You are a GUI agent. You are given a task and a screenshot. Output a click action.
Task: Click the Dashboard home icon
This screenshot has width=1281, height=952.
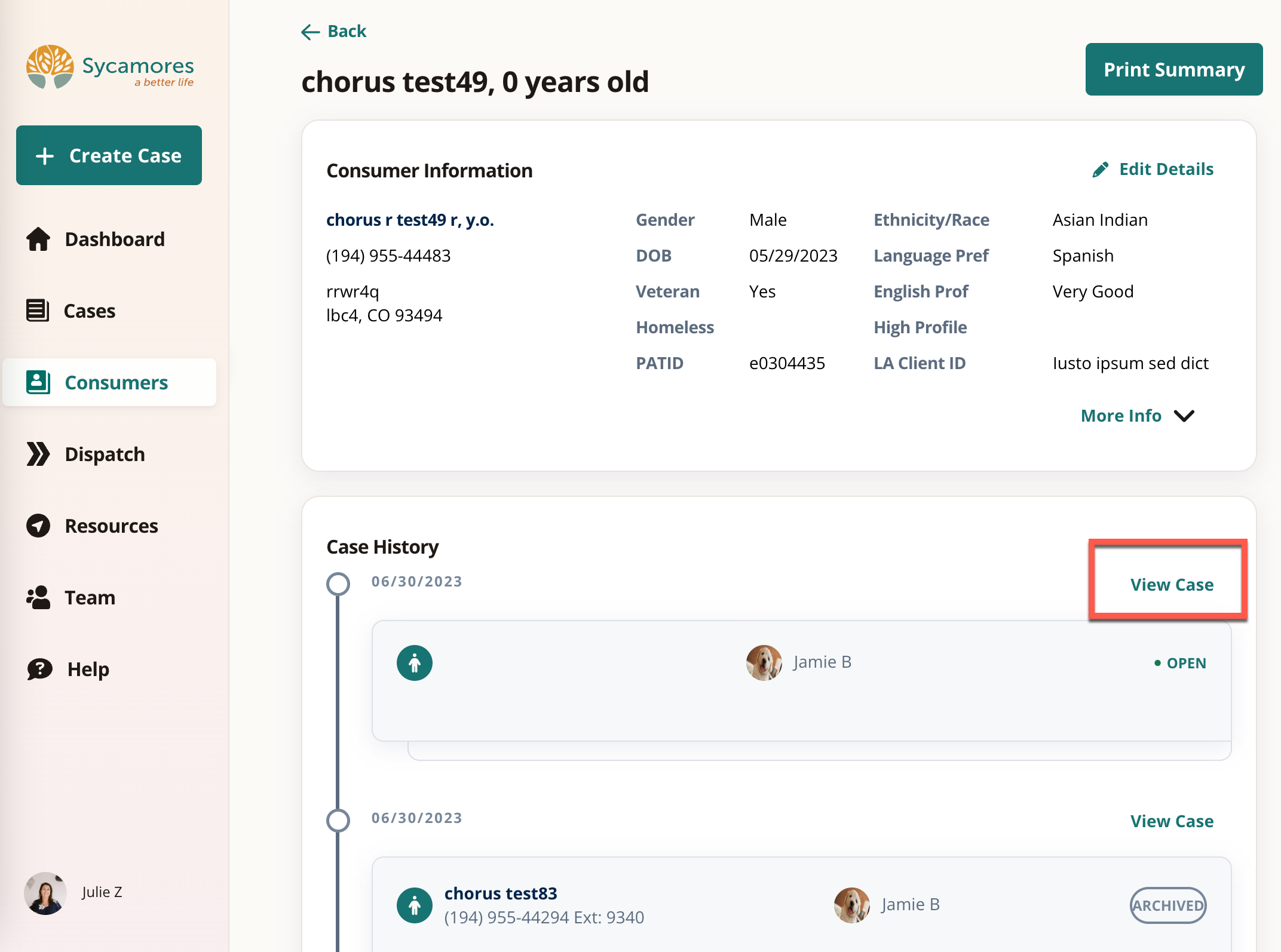pyautogui.click(x=38, y=239)
